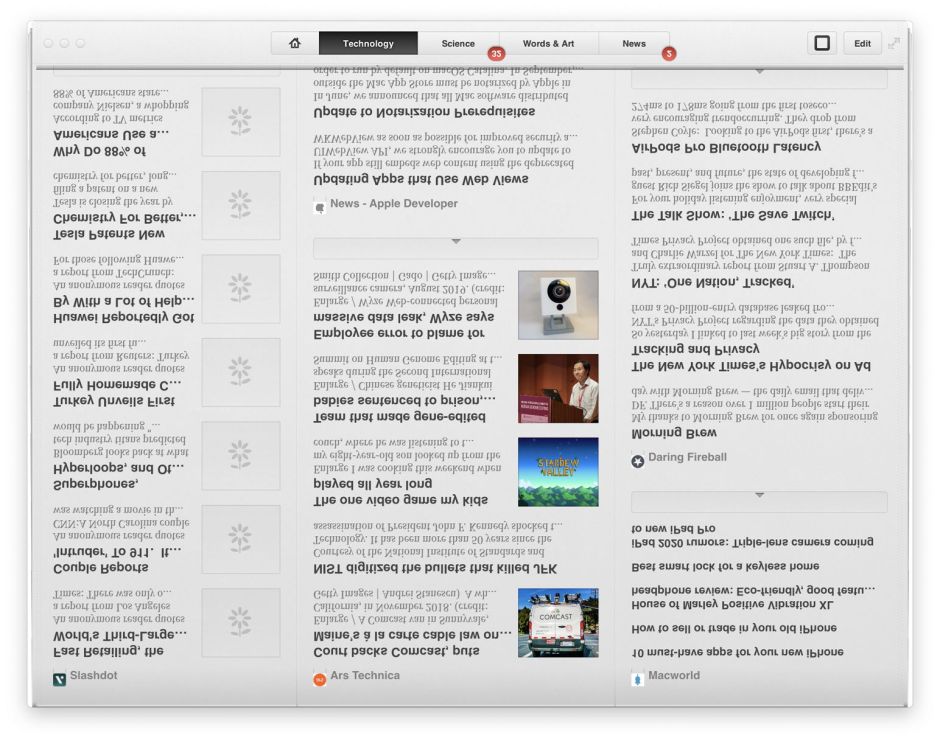
Task: Click the Daring Fireball star icon
Action: coord(638,460)
